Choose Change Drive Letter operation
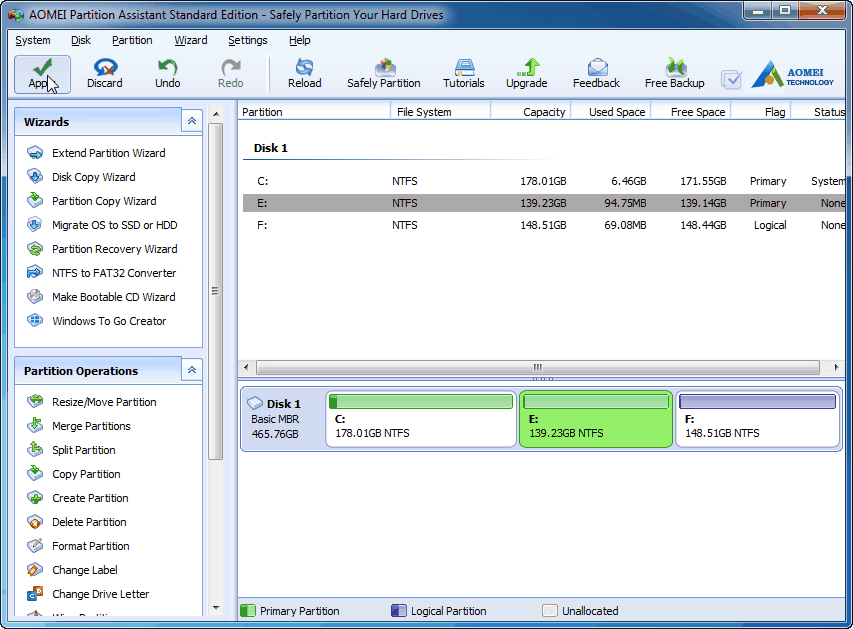This screenshot has width=853, height=629. pos(100,593)
